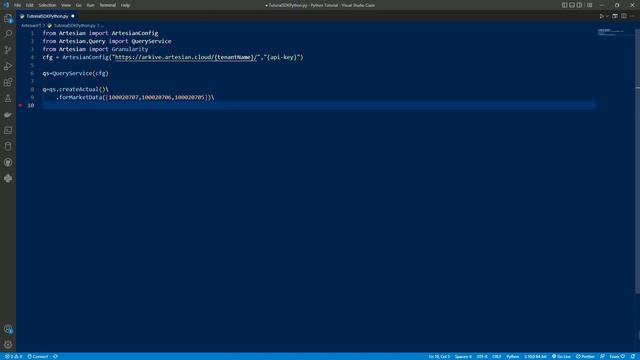The image size is (640, 360).
Task: Click the 'qs=QueryService(cfg)' code line
Action: coord(76,73)
